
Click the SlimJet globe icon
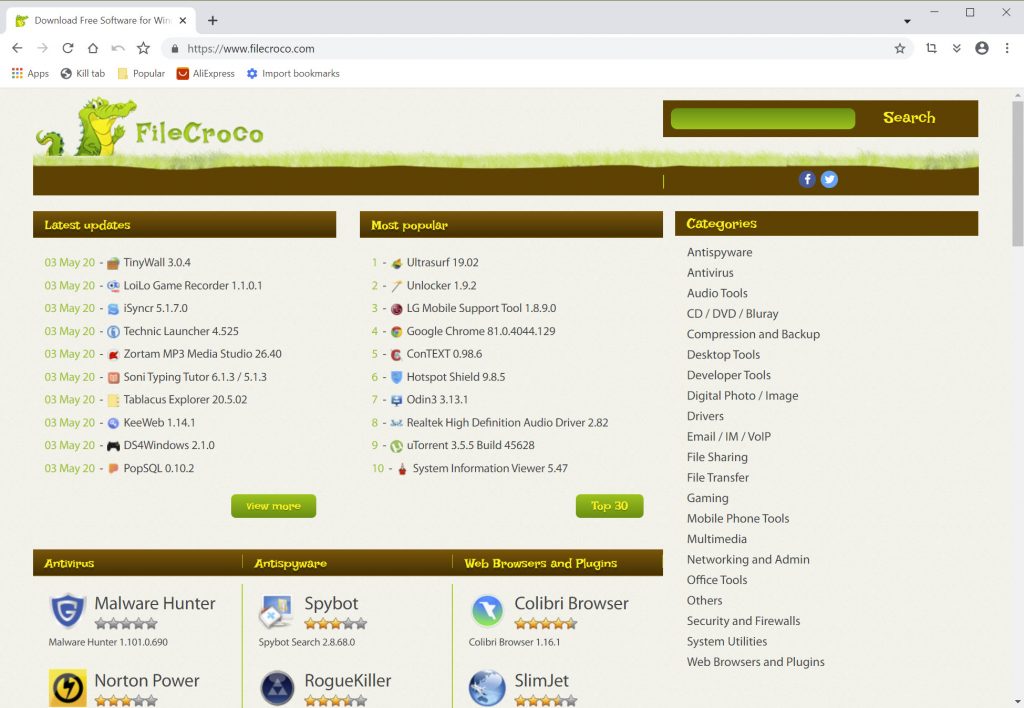click(x=487, y=688)
